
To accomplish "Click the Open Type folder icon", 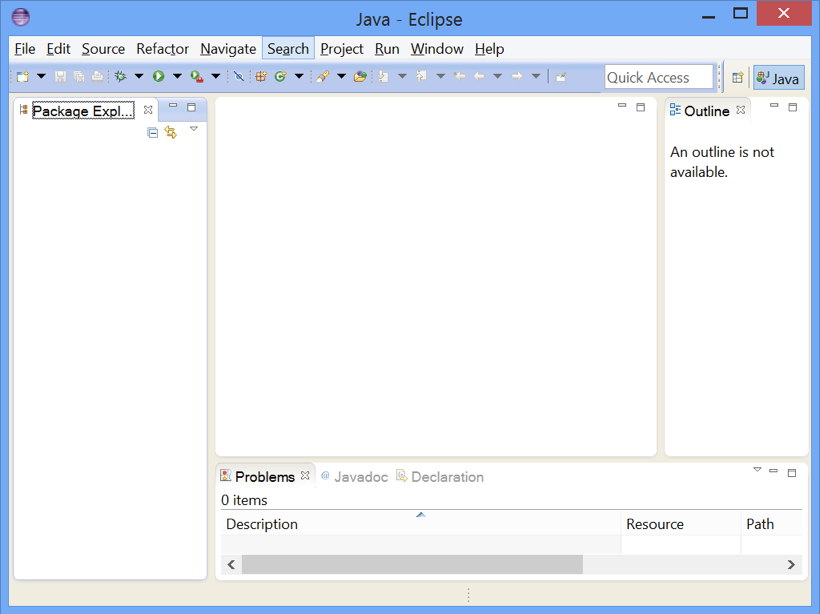I will (x=360, y=76).
